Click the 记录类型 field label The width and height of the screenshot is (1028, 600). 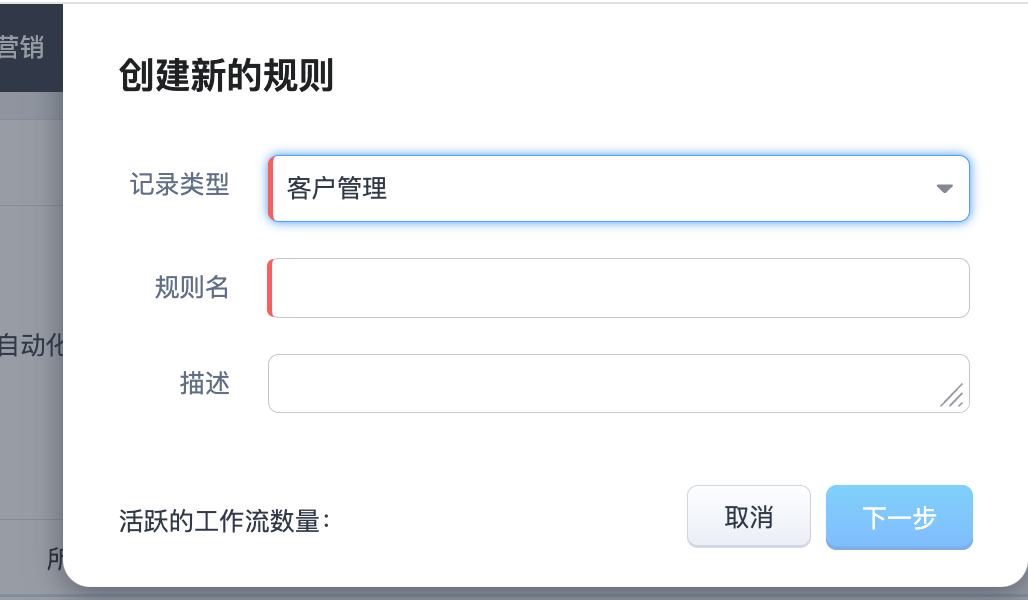tap(180, 185)
